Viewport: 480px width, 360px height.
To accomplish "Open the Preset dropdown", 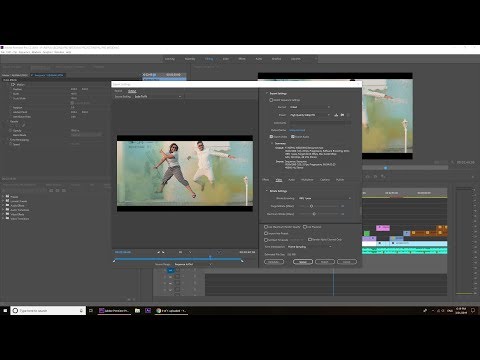I will 310,115.
